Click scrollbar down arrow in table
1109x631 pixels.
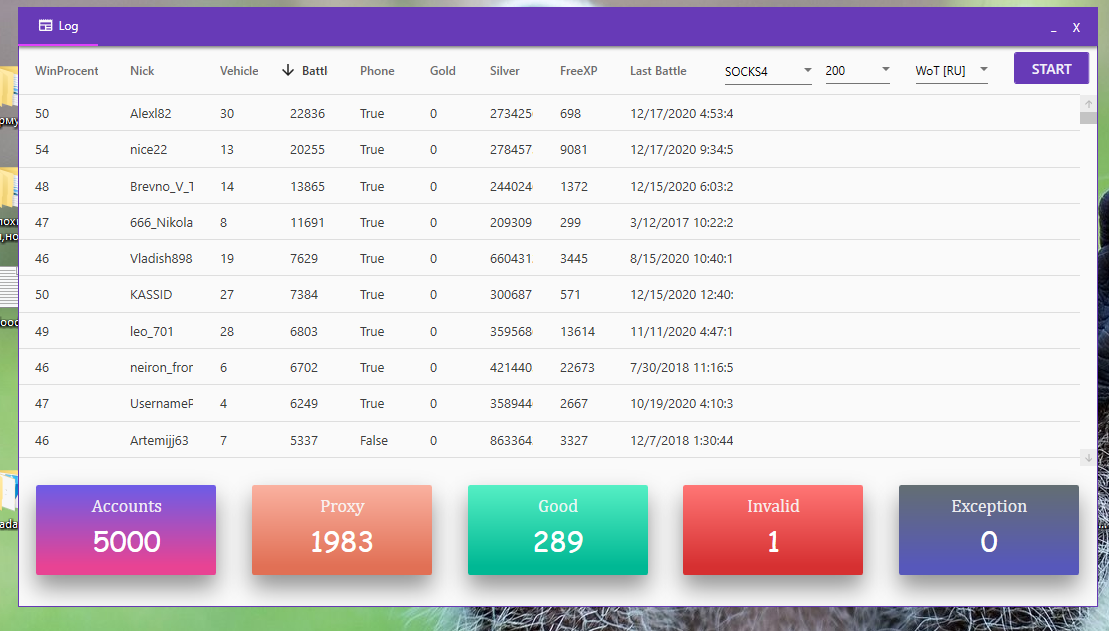1088,457
